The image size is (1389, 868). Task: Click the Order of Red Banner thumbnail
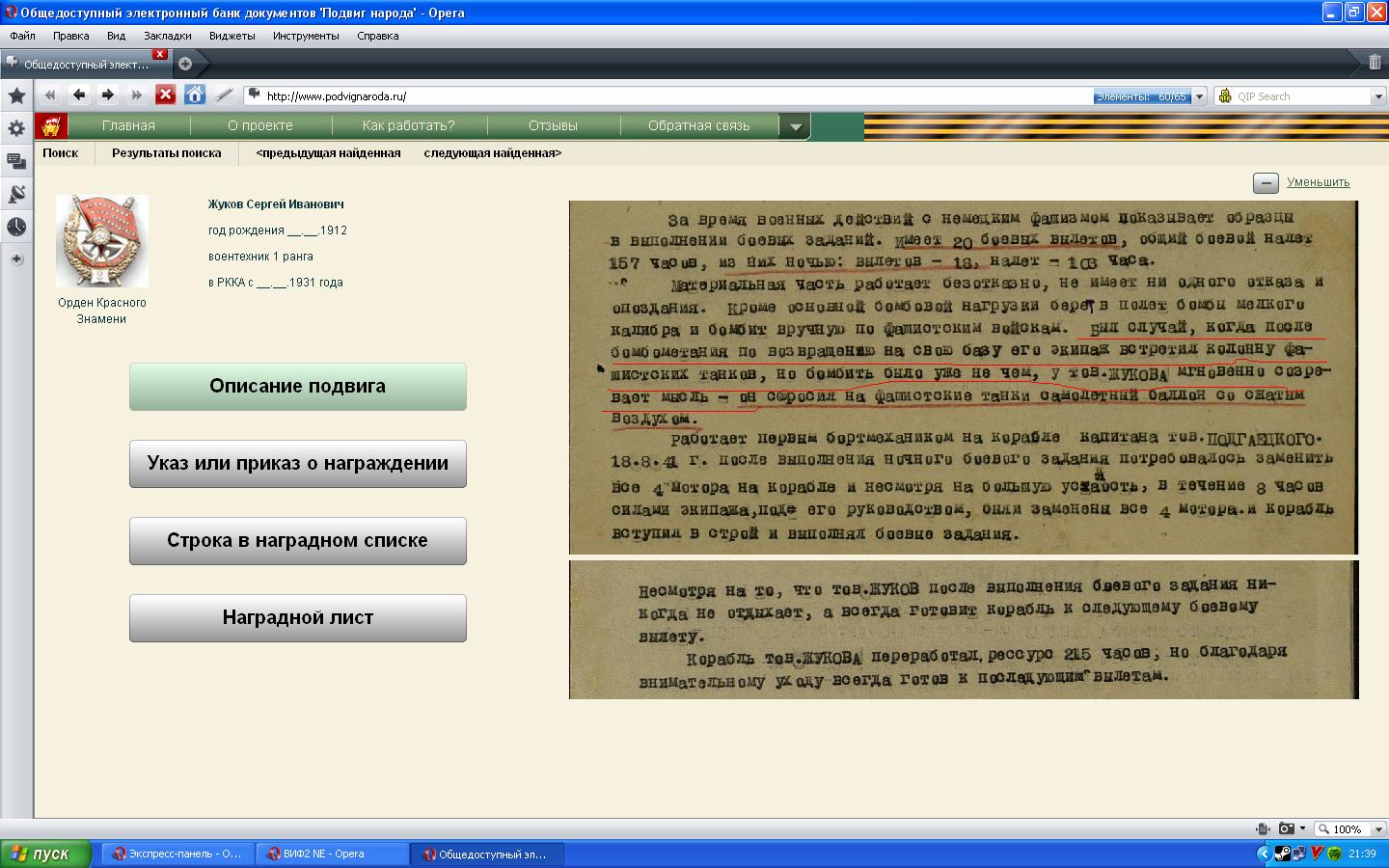pos(101,241)
